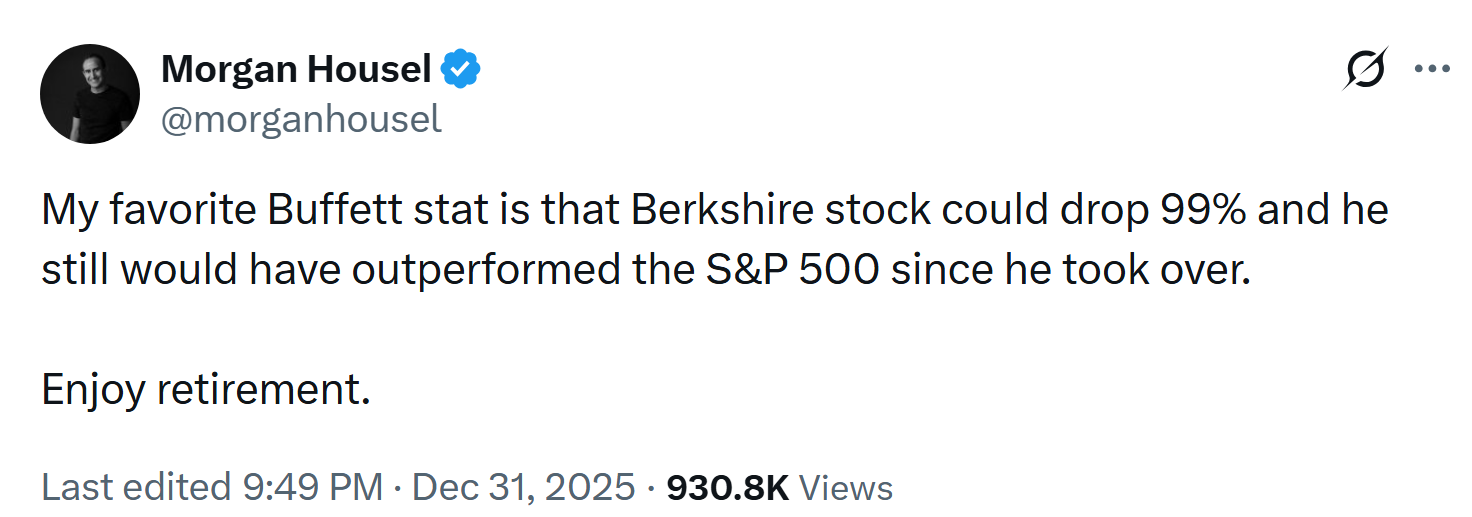Click the Dec 31, 2025 date

523,487
